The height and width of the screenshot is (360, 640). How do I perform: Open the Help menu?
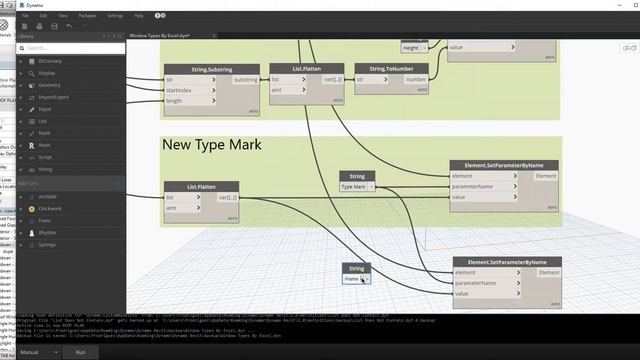[x=139, y=16]
